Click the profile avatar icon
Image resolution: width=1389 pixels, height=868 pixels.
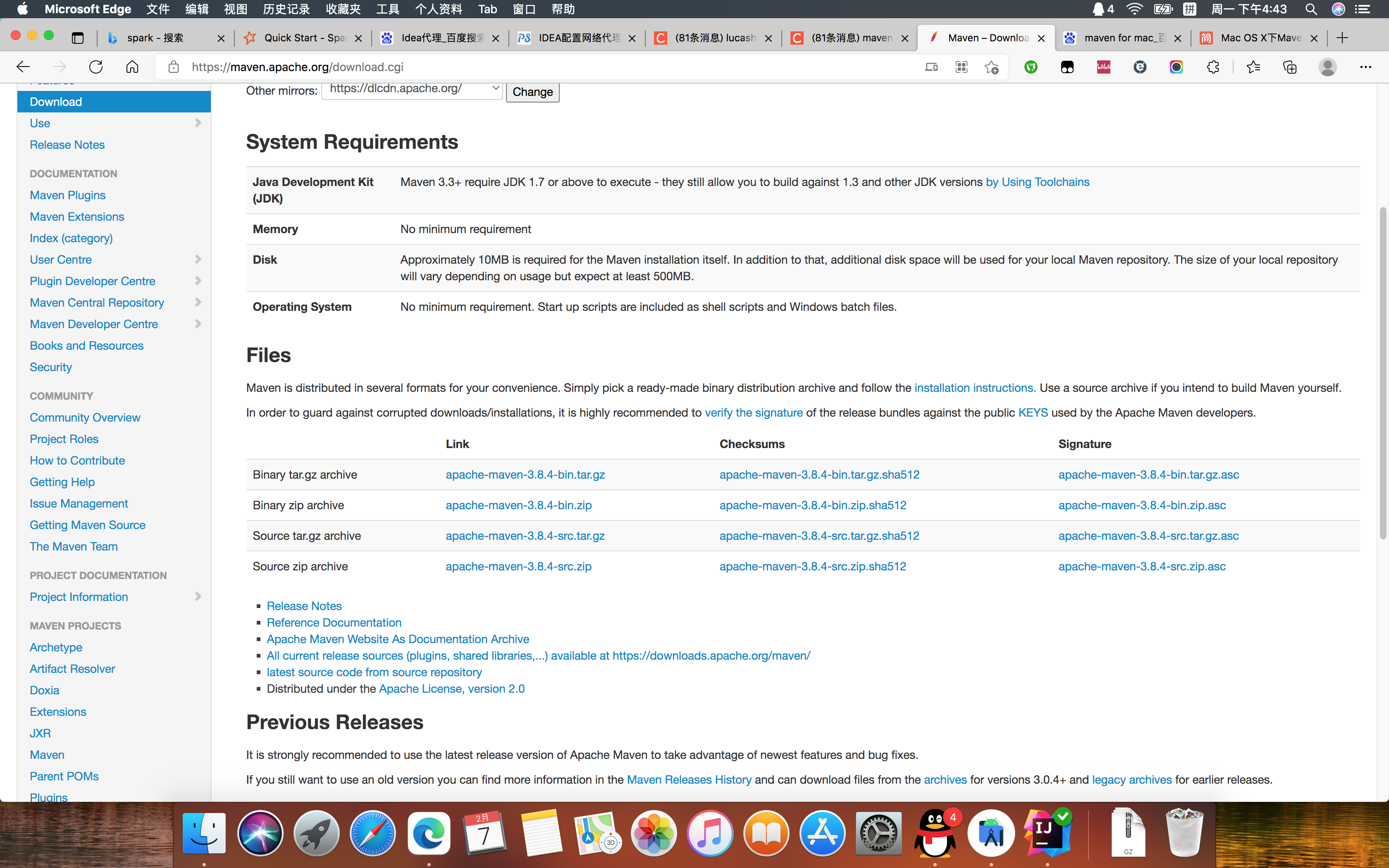1327,67
